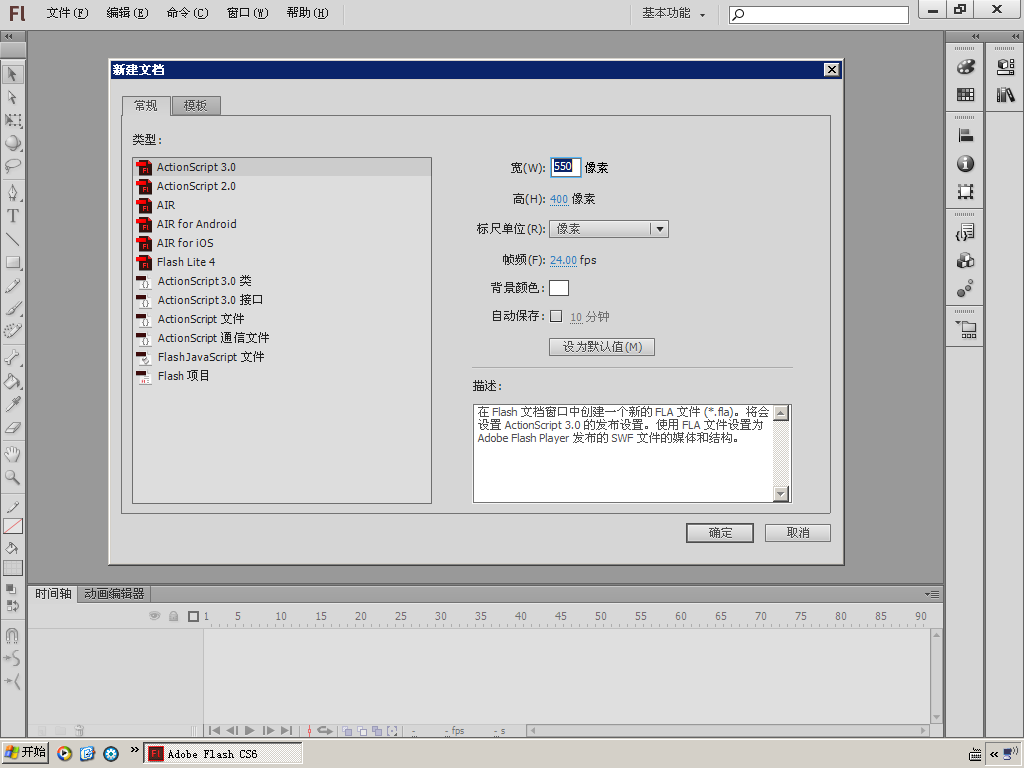Select the Deco tool
The width and height of the screenshot is (1024, 768).
click(12, 331)
